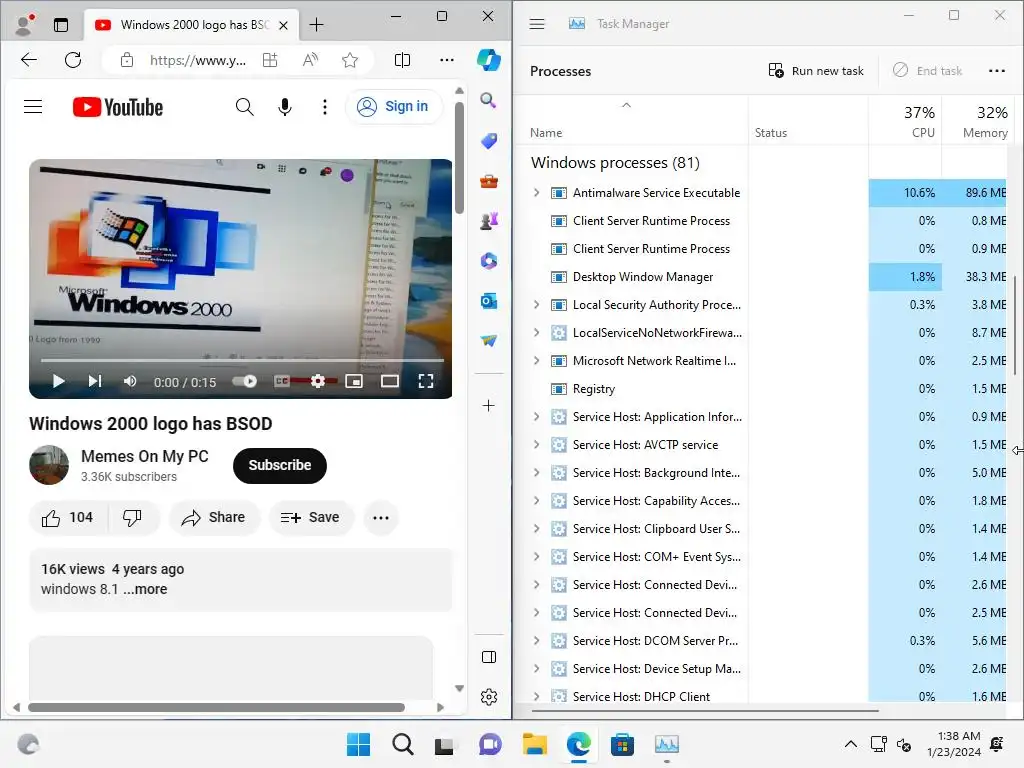Open Edge sidebar Search icon
Screen dimensions: 1024x768
coord(488,100)
